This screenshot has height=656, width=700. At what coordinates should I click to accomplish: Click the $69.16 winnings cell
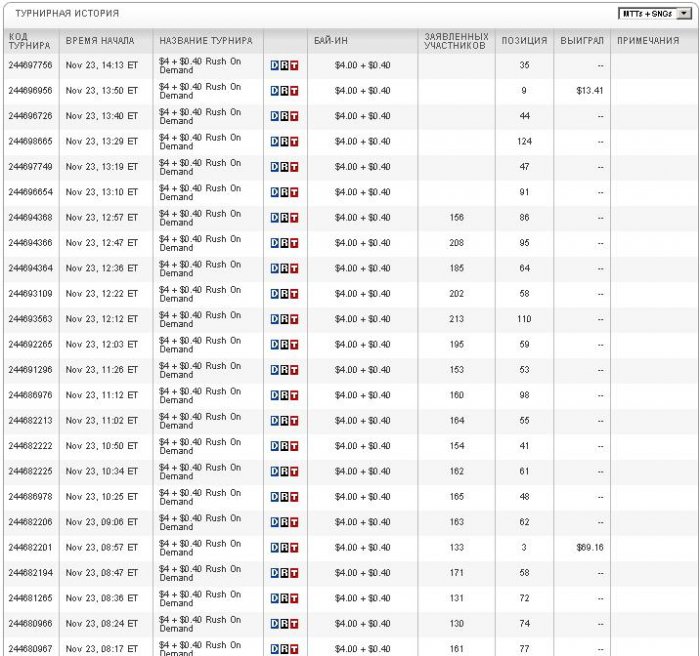(x=590, y=547)
